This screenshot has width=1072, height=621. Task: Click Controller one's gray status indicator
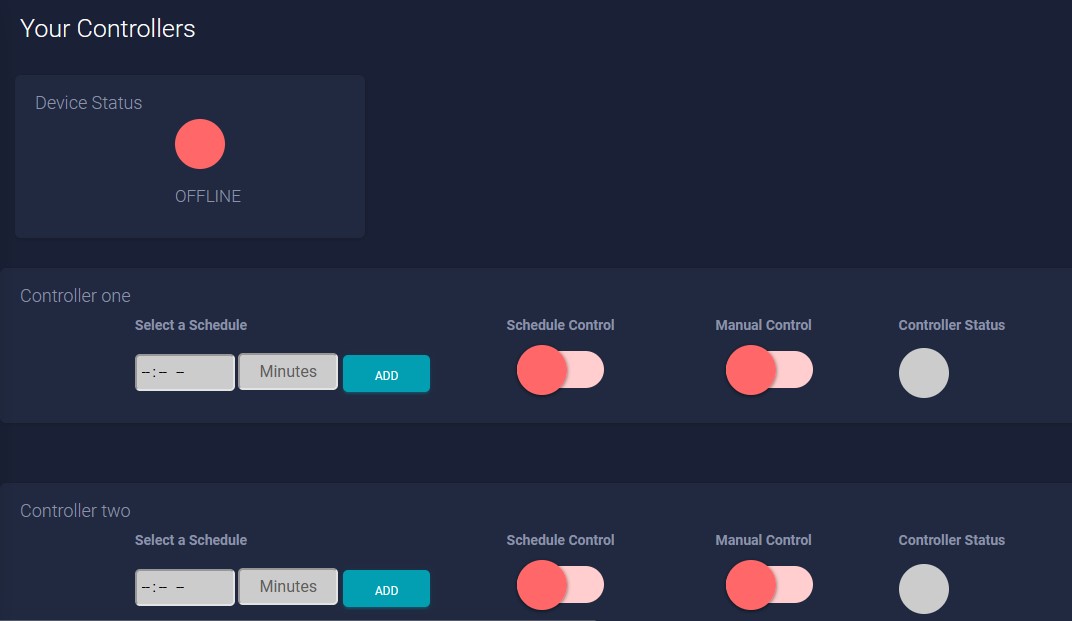(x=923, y=373)
